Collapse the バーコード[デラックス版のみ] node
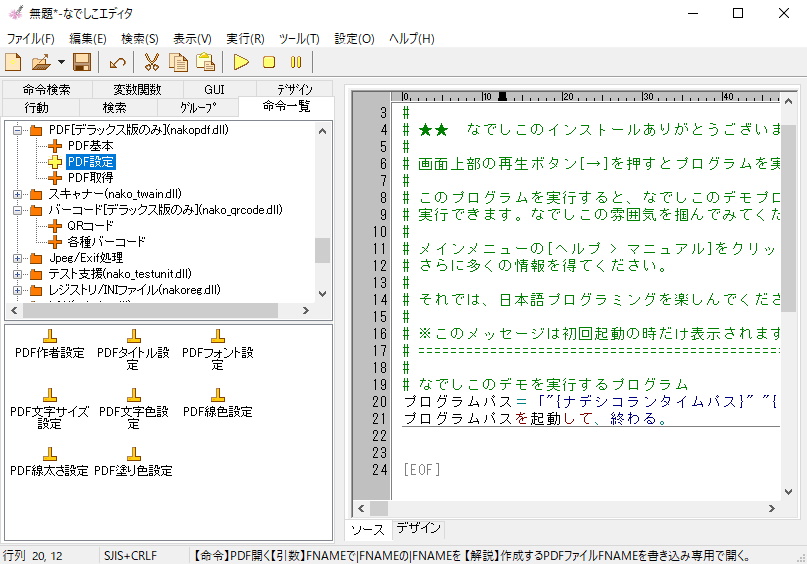 coord(17,210)
